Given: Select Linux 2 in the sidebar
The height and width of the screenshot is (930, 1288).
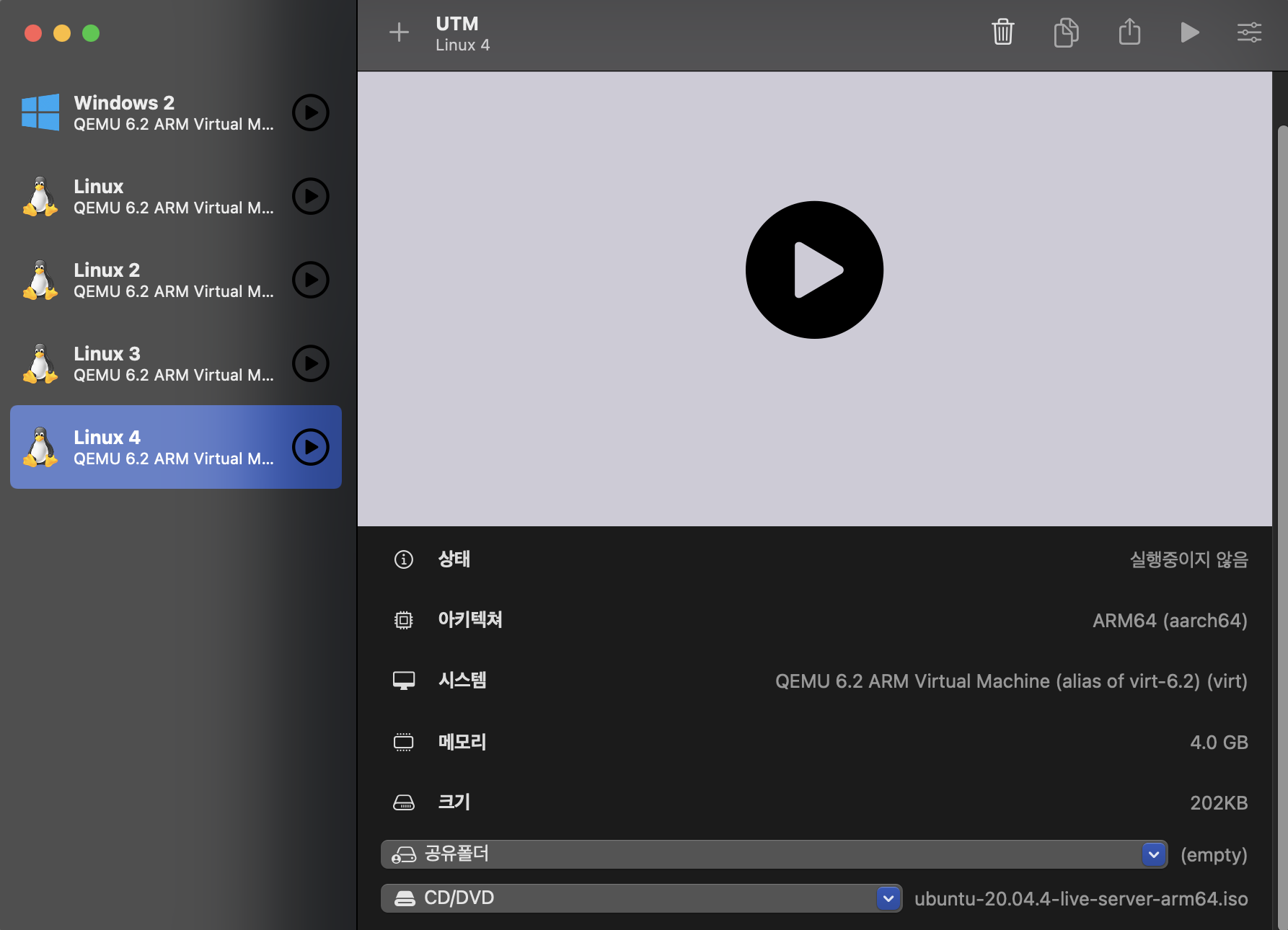Looking at the screenshot, I should [176, 280].
